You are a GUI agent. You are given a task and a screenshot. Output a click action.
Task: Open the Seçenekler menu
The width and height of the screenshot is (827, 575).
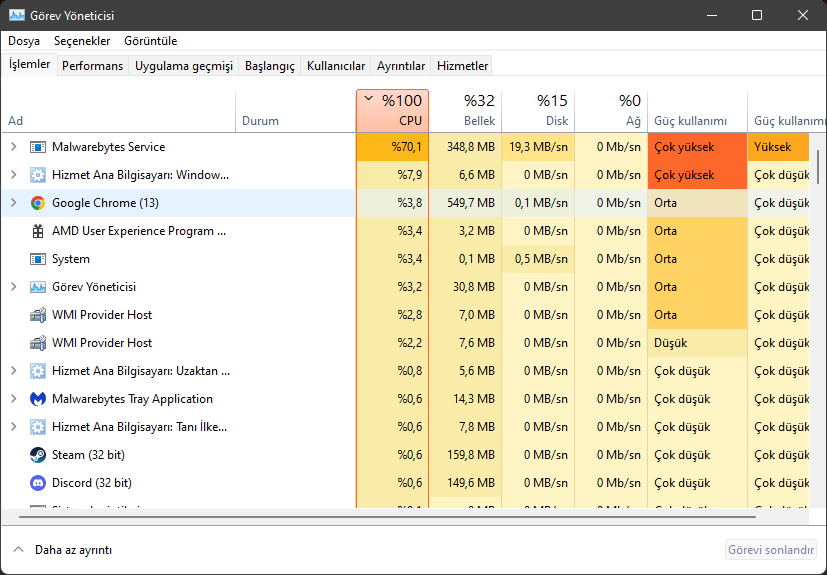click(82, 41)
